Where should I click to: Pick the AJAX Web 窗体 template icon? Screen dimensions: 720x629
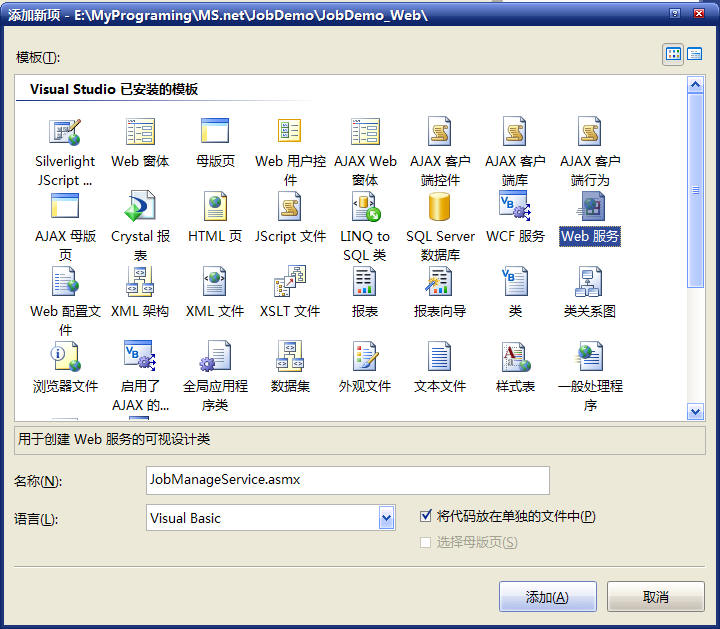pyautogui.click(x=365, y=131)
